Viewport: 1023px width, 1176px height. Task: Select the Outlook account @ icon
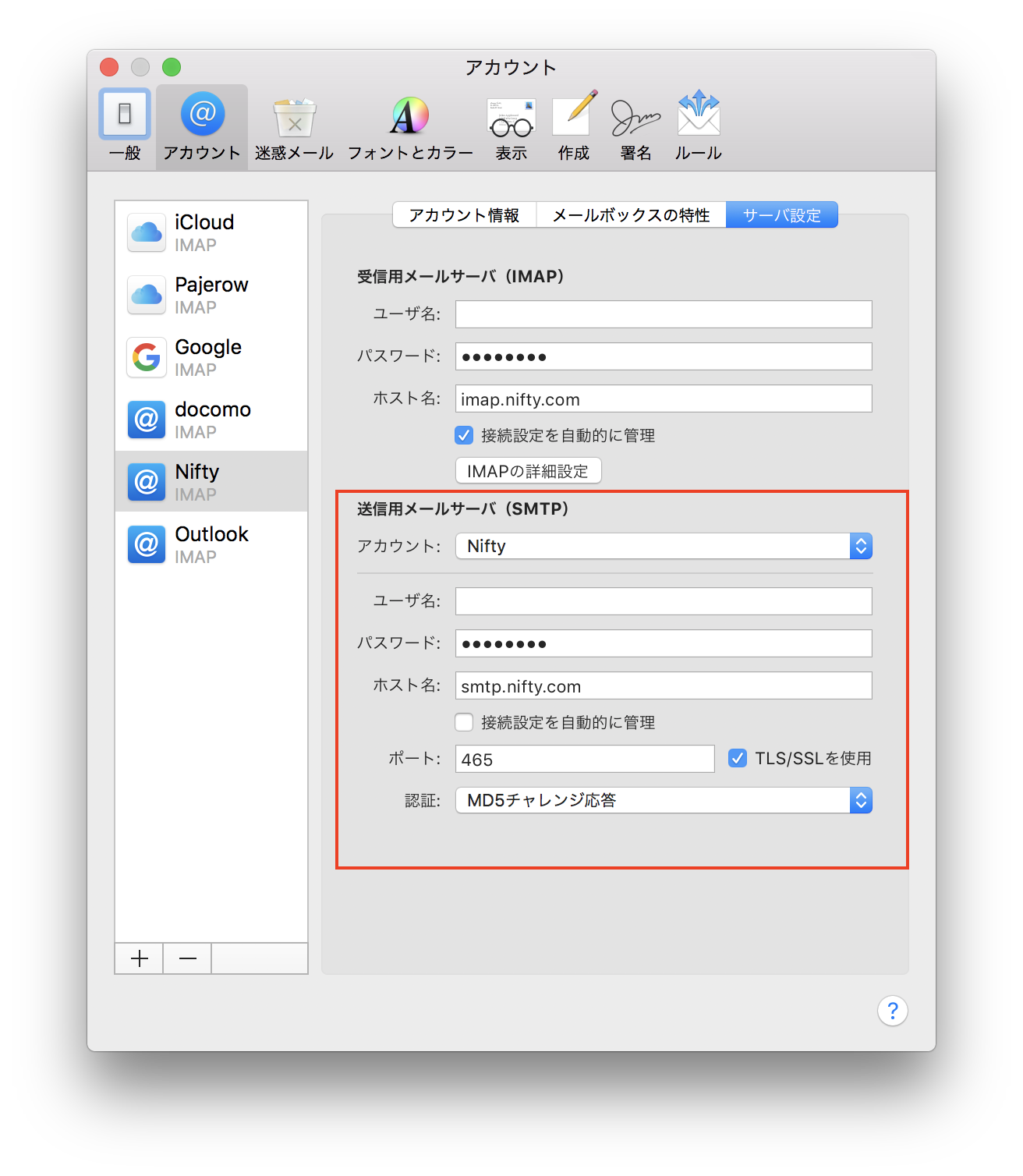(x=147, y=544)
